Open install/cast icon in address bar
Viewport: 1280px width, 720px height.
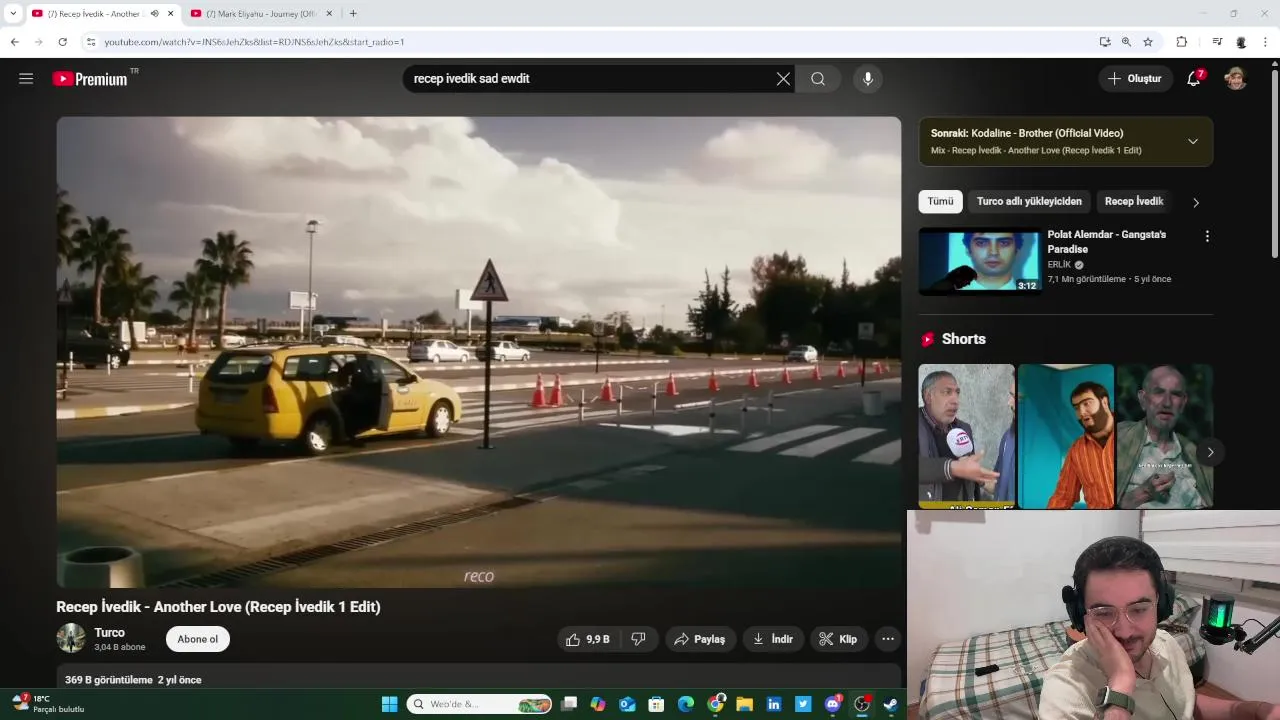pos(1104,42)
